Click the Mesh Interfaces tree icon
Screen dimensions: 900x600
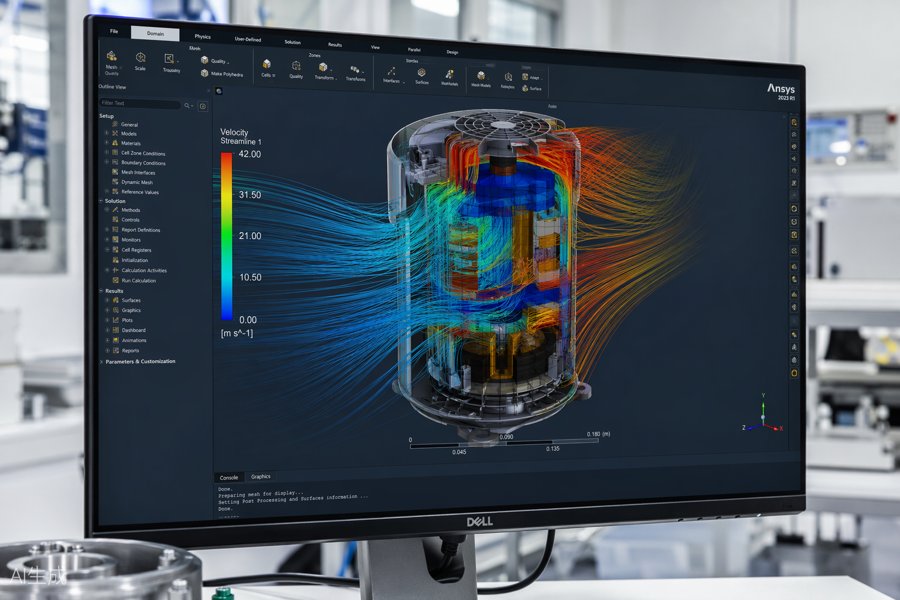[115, 172]
